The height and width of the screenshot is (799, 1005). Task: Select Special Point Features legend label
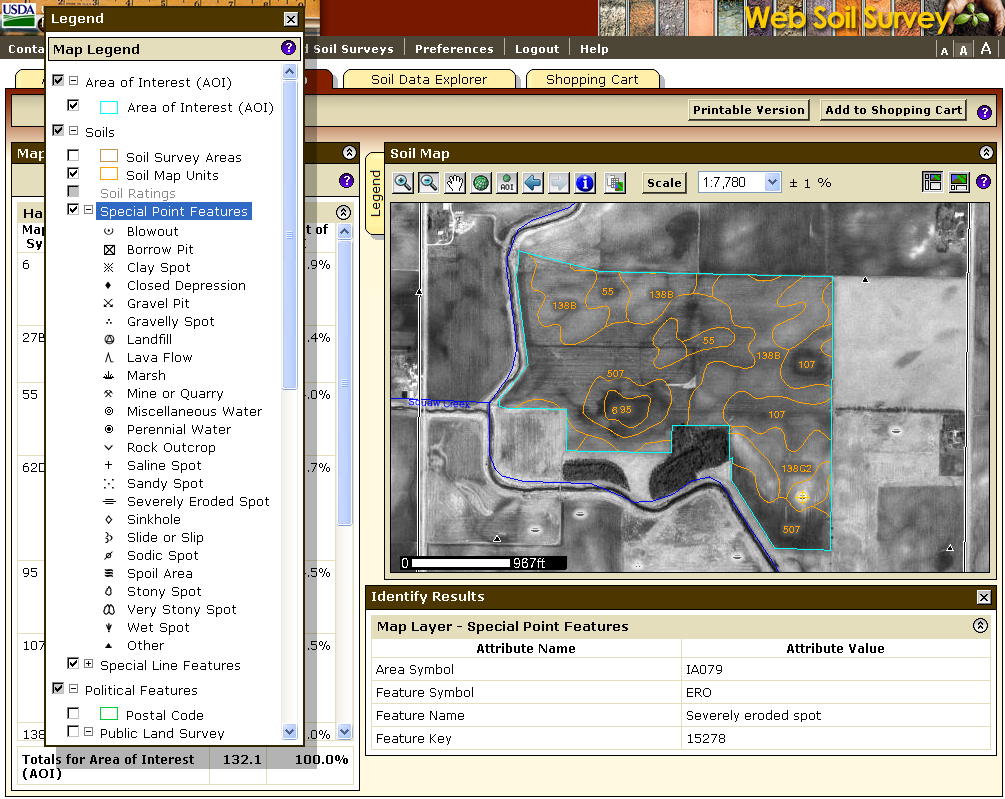tap(174, 211)
